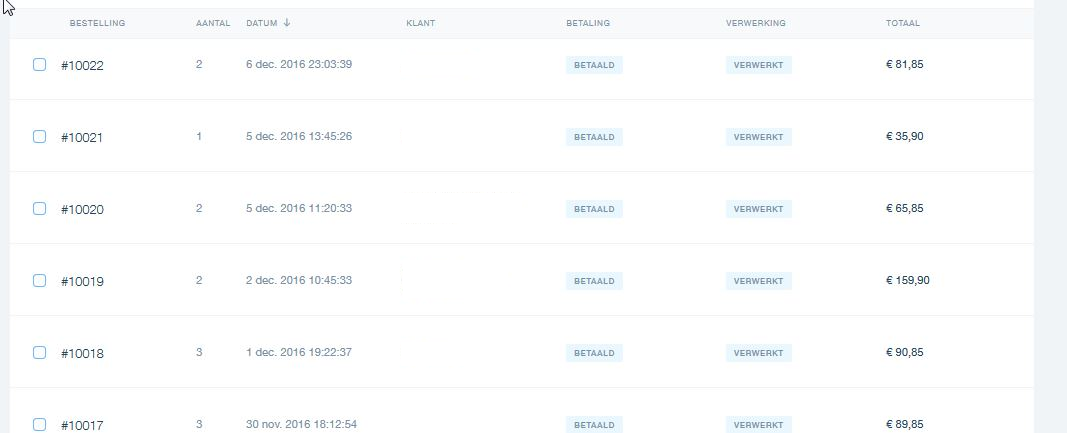Click the sort arrow next to Datum
Screen dimensions: 1067x433
(x=287, y=22)
